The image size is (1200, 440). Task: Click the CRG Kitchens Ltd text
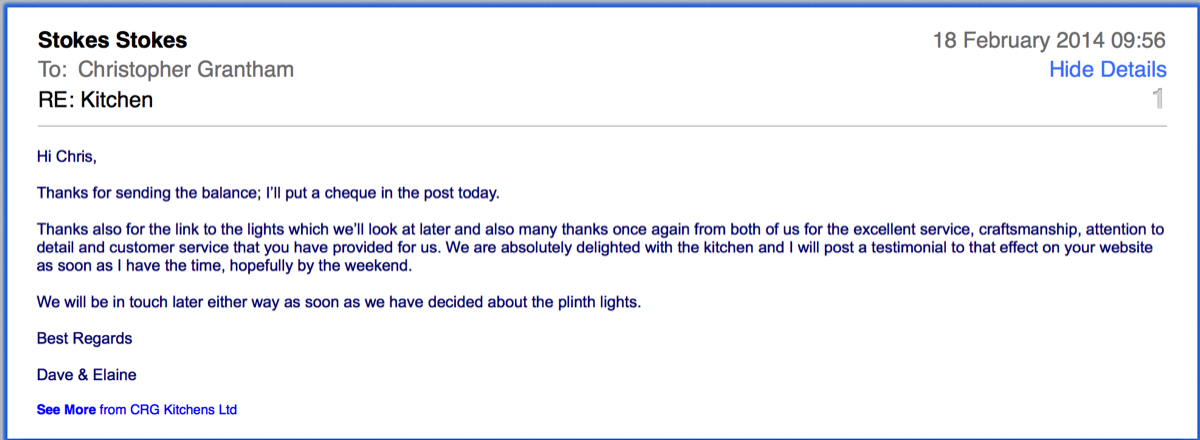[x=184, y=409]
